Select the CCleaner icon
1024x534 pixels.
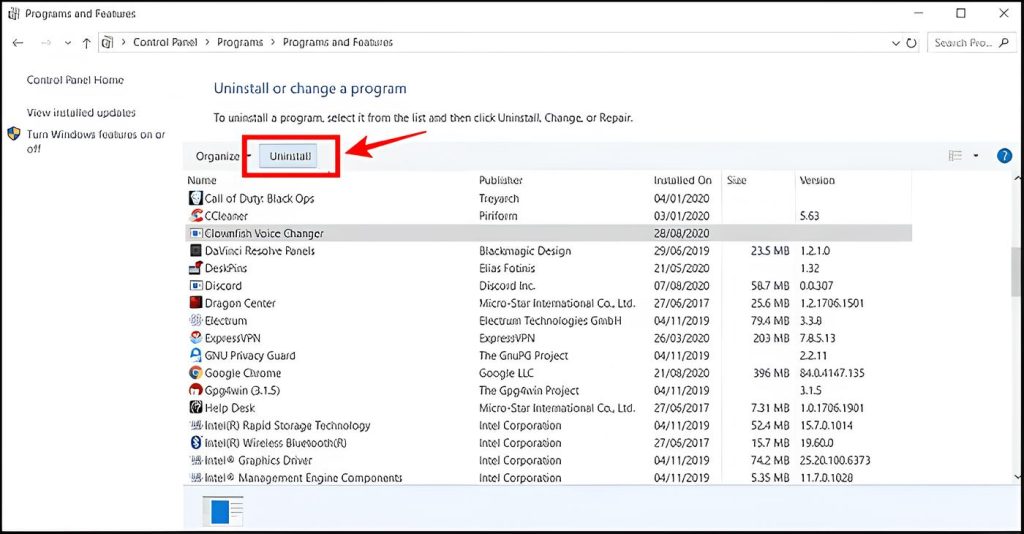(x=196, y=216)
